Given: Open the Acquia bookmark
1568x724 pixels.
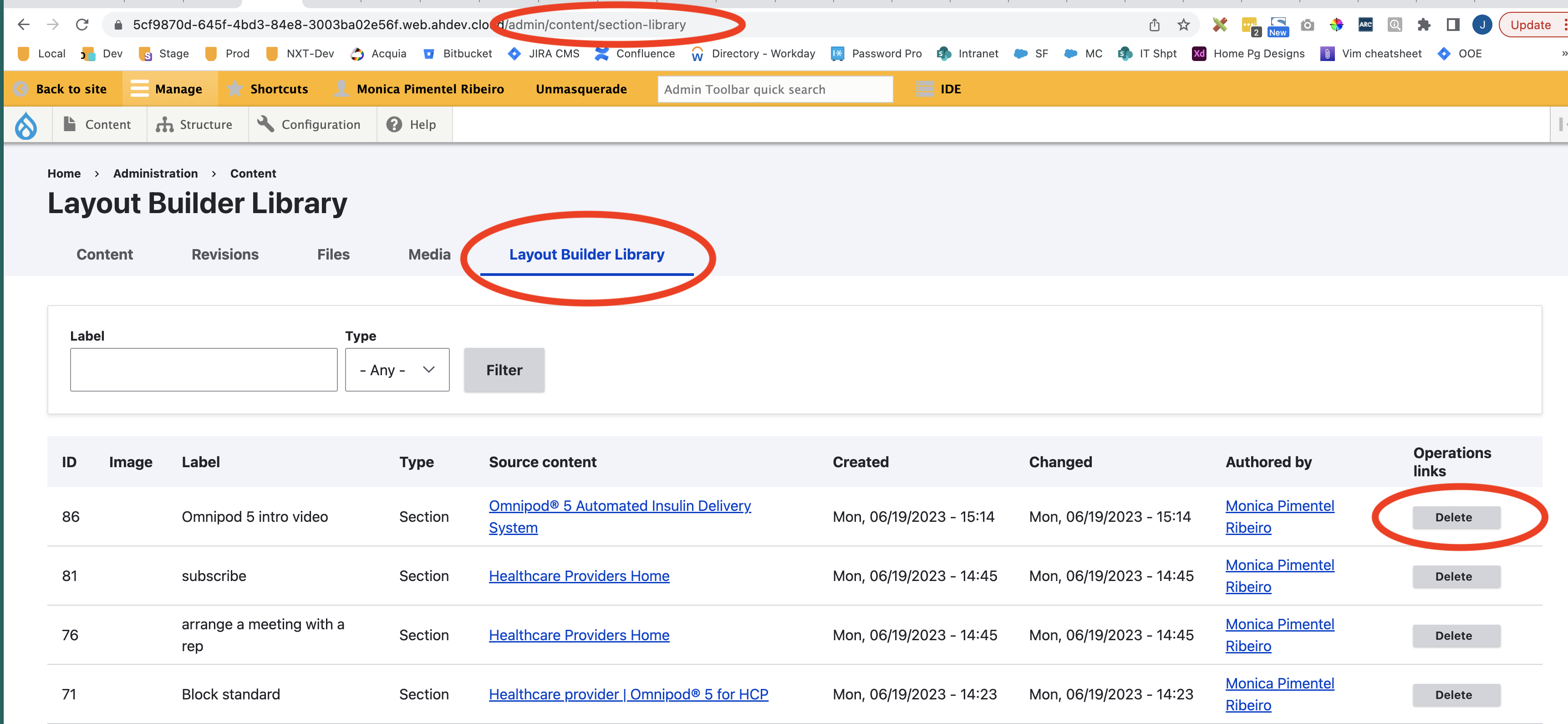Looking at the screenshot, I should tap(379, 54).
